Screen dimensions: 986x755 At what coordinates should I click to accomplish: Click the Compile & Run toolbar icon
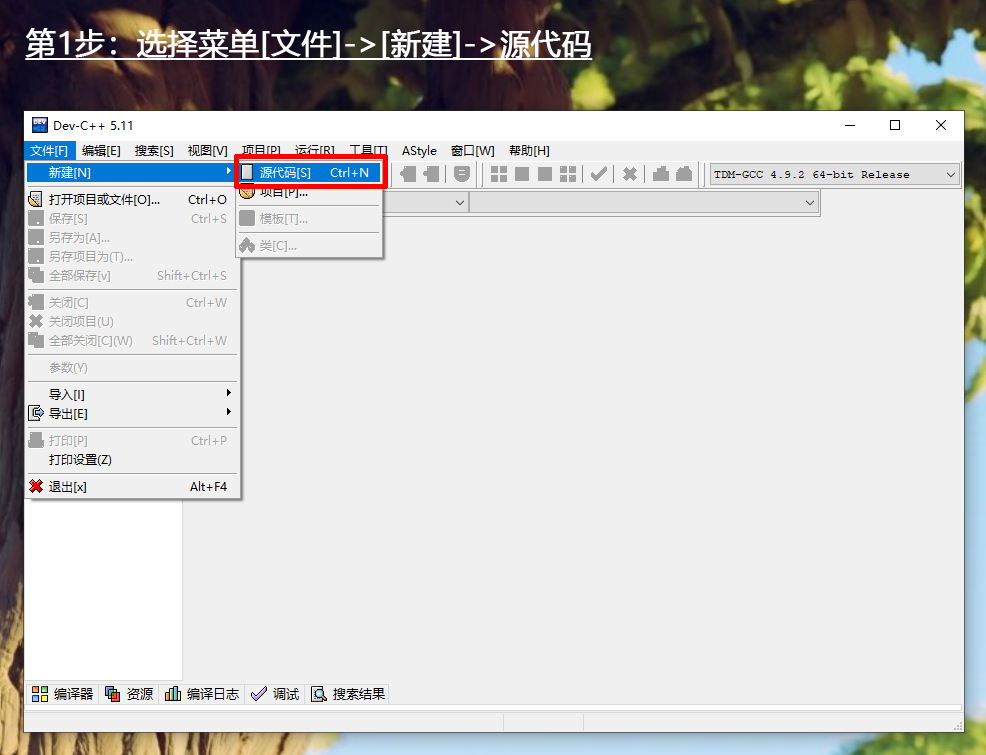coord(545,174)
